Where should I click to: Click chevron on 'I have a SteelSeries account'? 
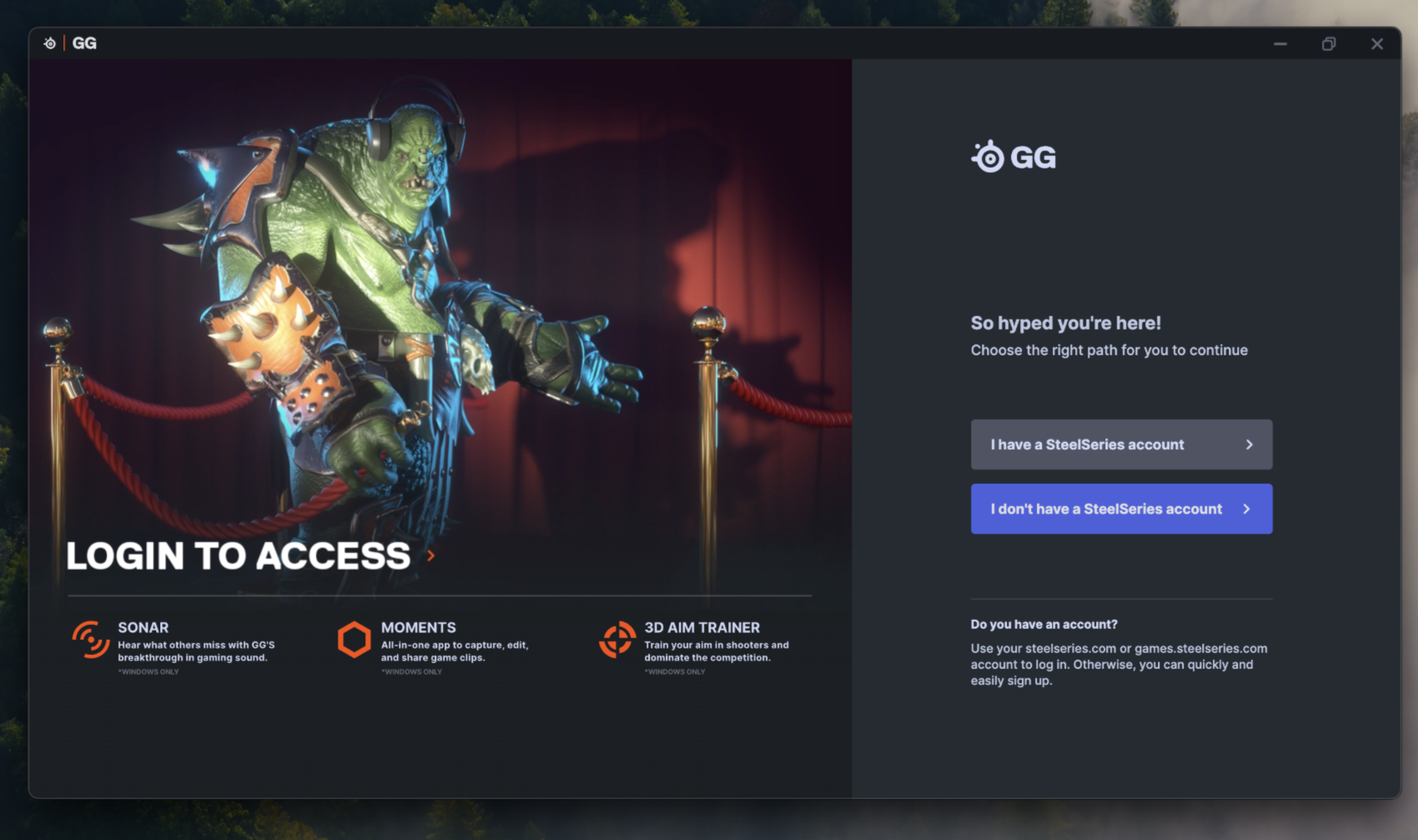click(1249, 445)
